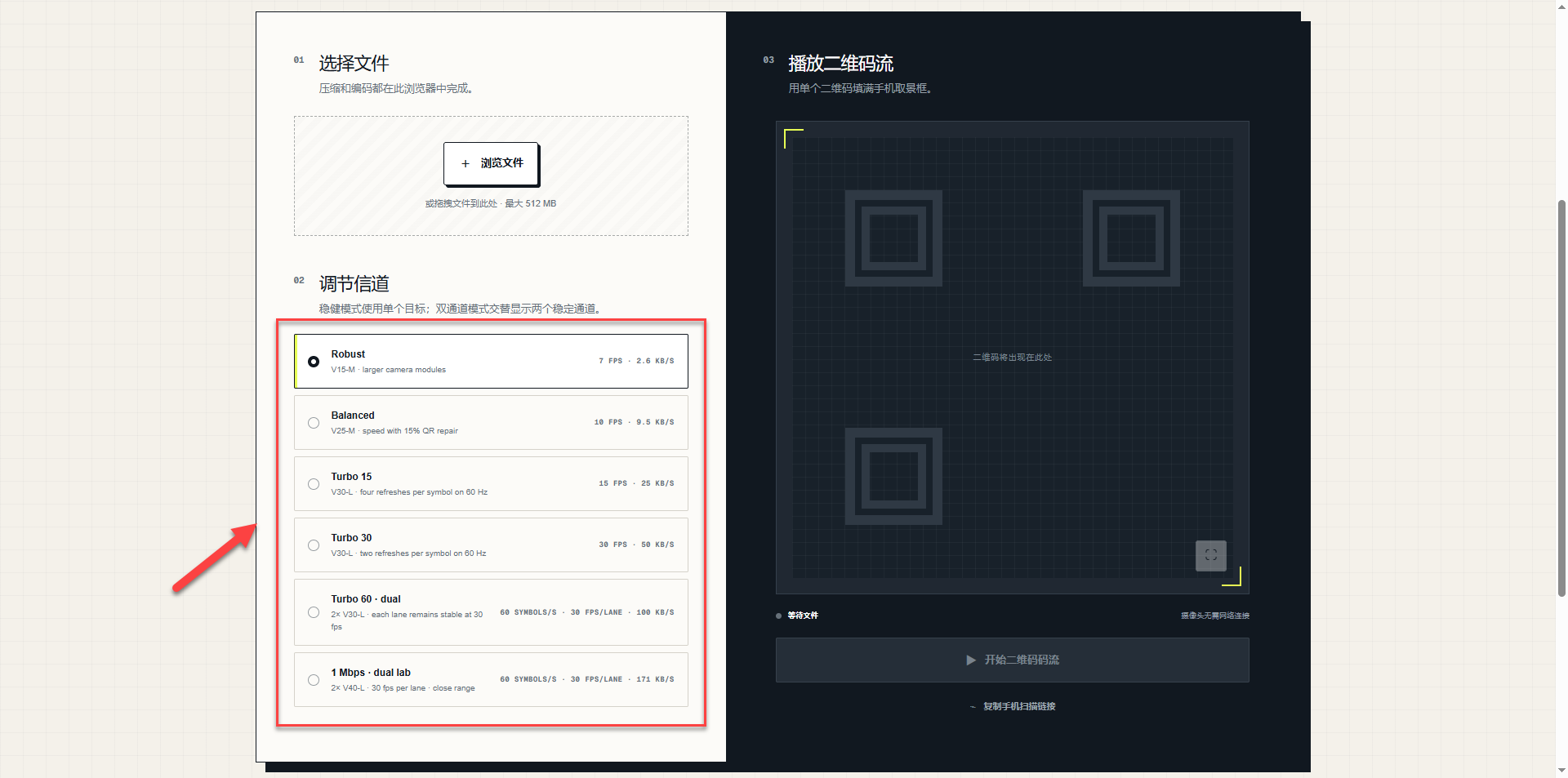Viewport: 1568px width, 778px height.
Task: Click the '100 KB/S' Turbo 60 rate text
Action: (655, 612)
